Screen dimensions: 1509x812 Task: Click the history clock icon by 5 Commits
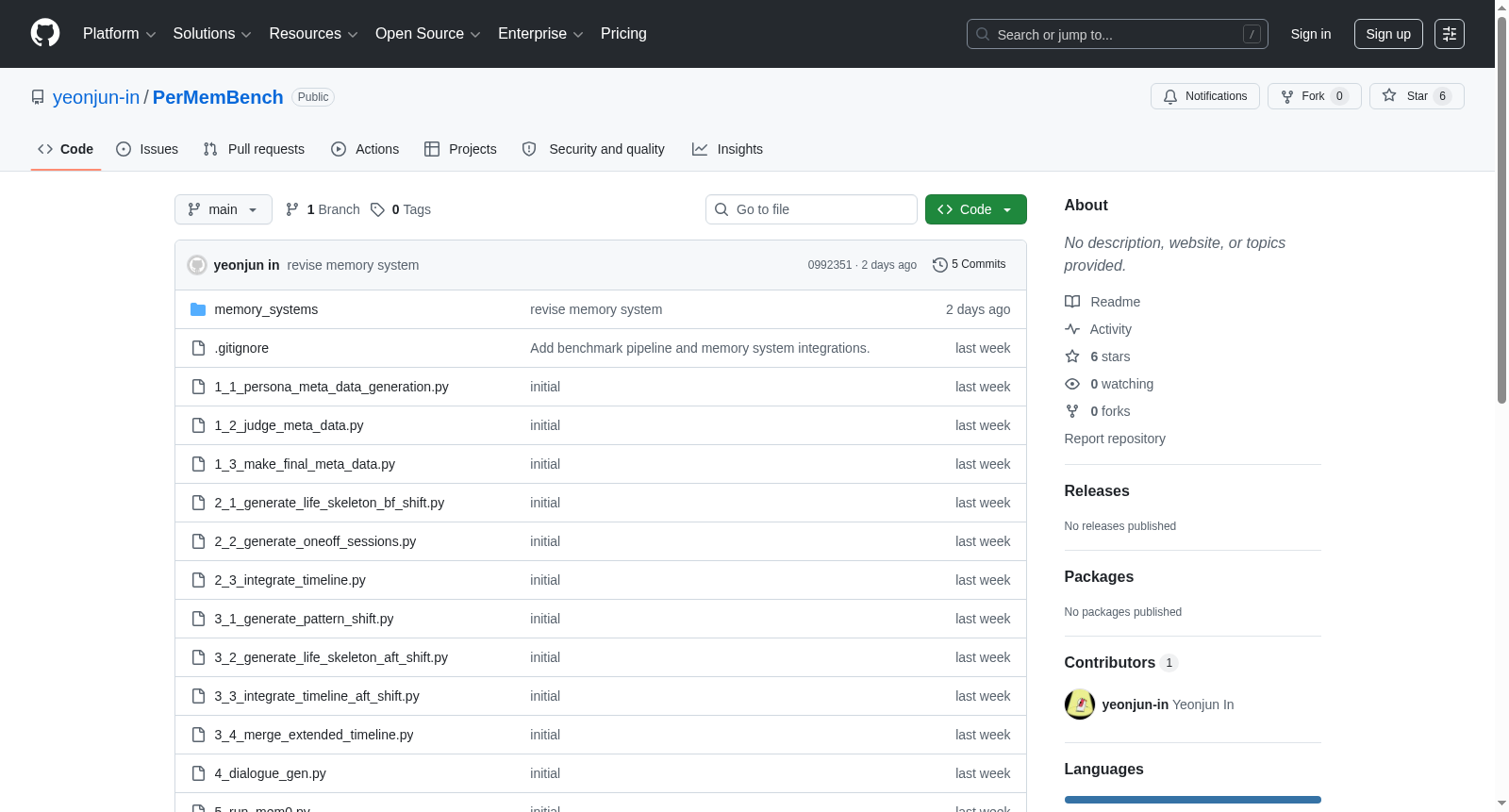(939, 265)
